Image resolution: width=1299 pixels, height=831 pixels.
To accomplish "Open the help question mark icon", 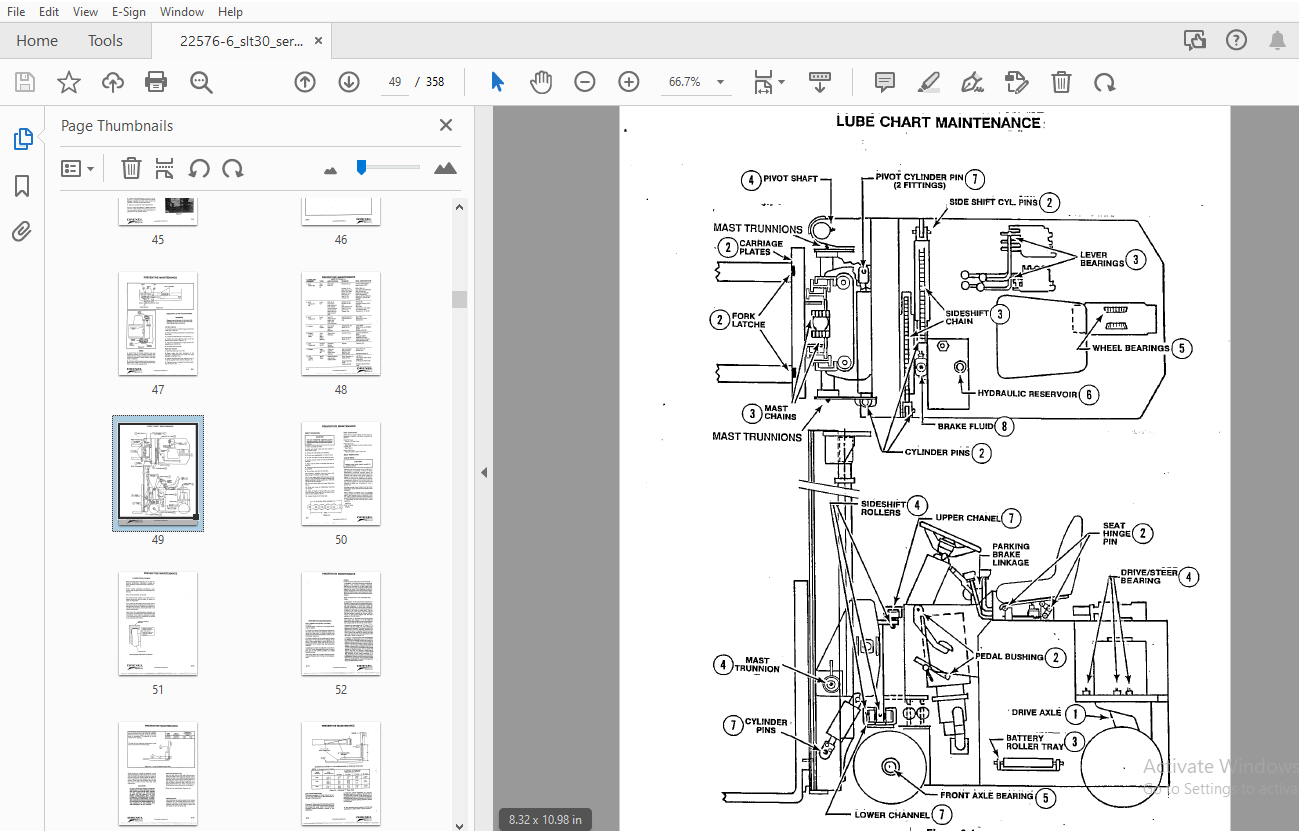I will [x=1237, y=41].
